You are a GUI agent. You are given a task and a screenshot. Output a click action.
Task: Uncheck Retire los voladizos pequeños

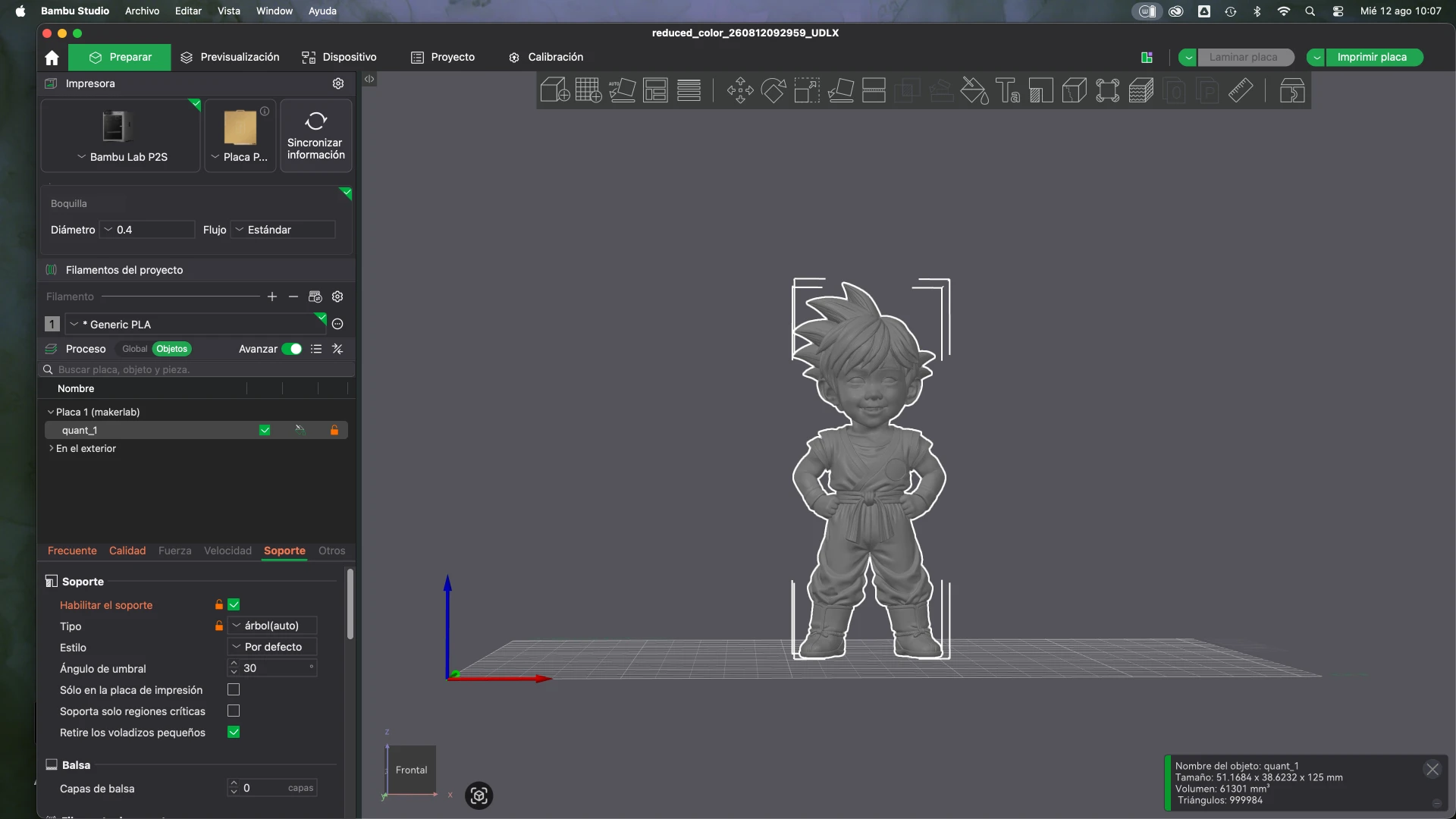(234, 732)
